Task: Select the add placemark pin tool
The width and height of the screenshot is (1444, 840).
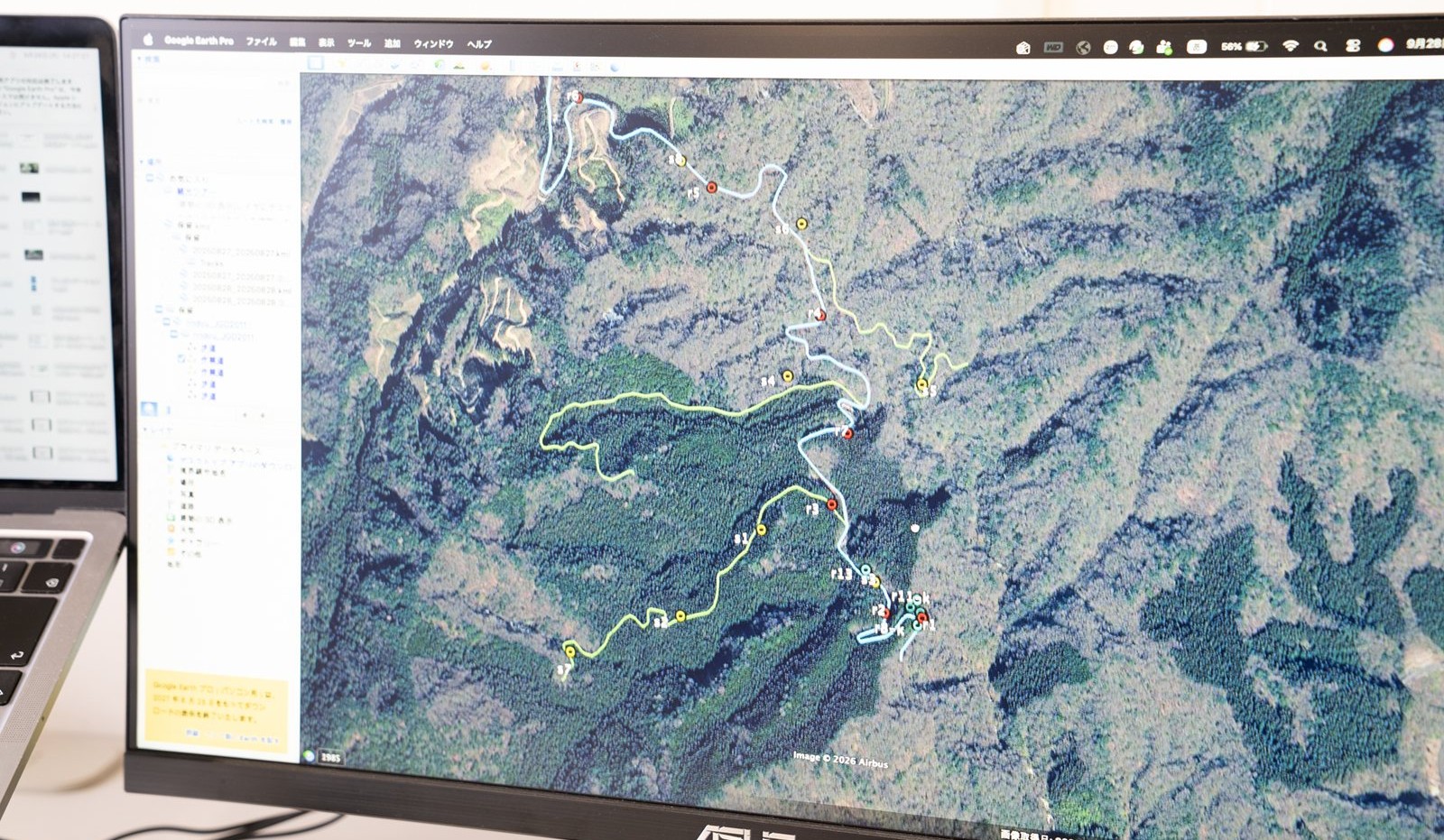Action: [342, 64]
